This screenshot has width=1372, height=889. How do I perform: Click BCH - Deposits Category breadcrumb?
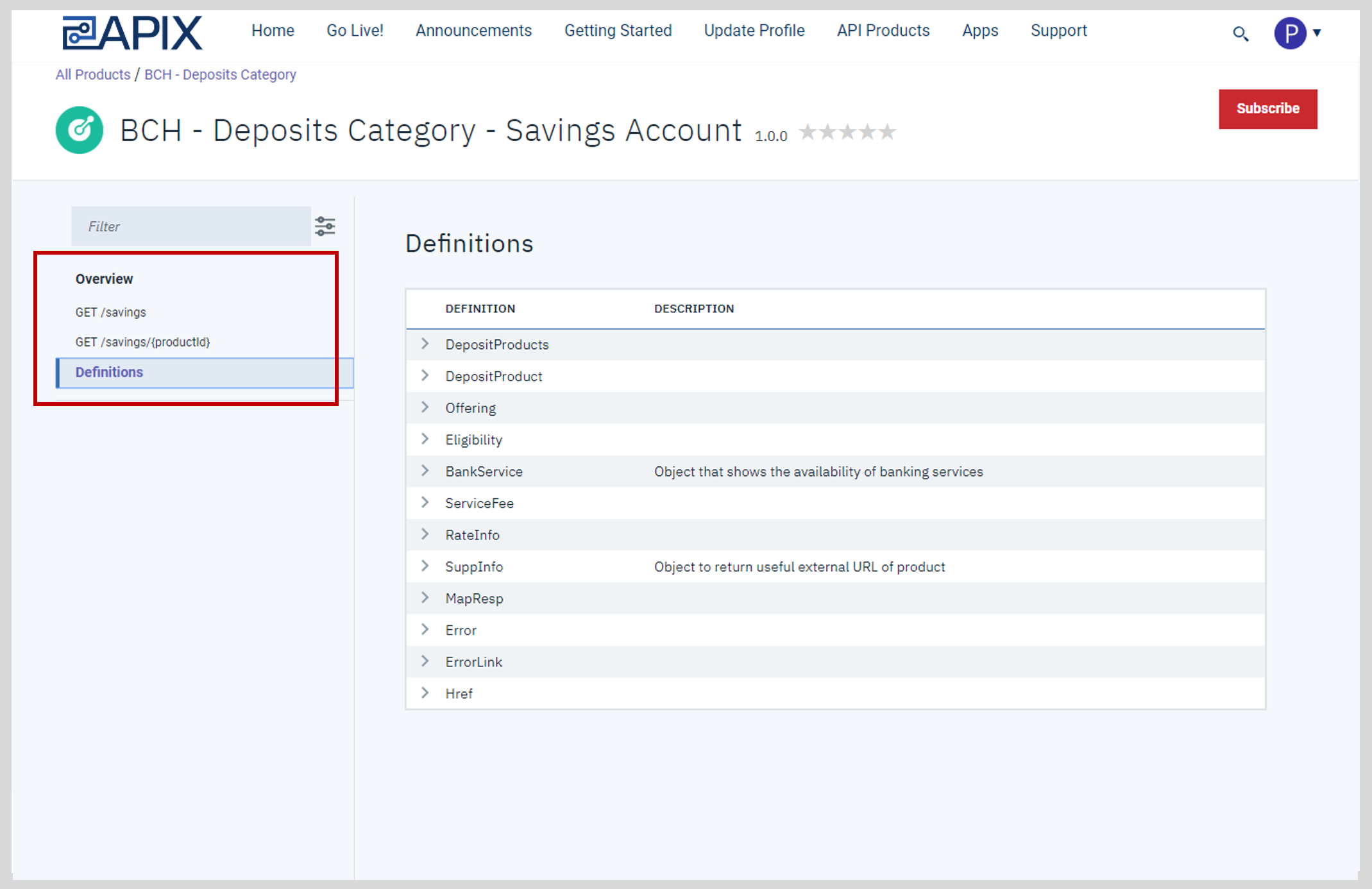pos(220,74)
